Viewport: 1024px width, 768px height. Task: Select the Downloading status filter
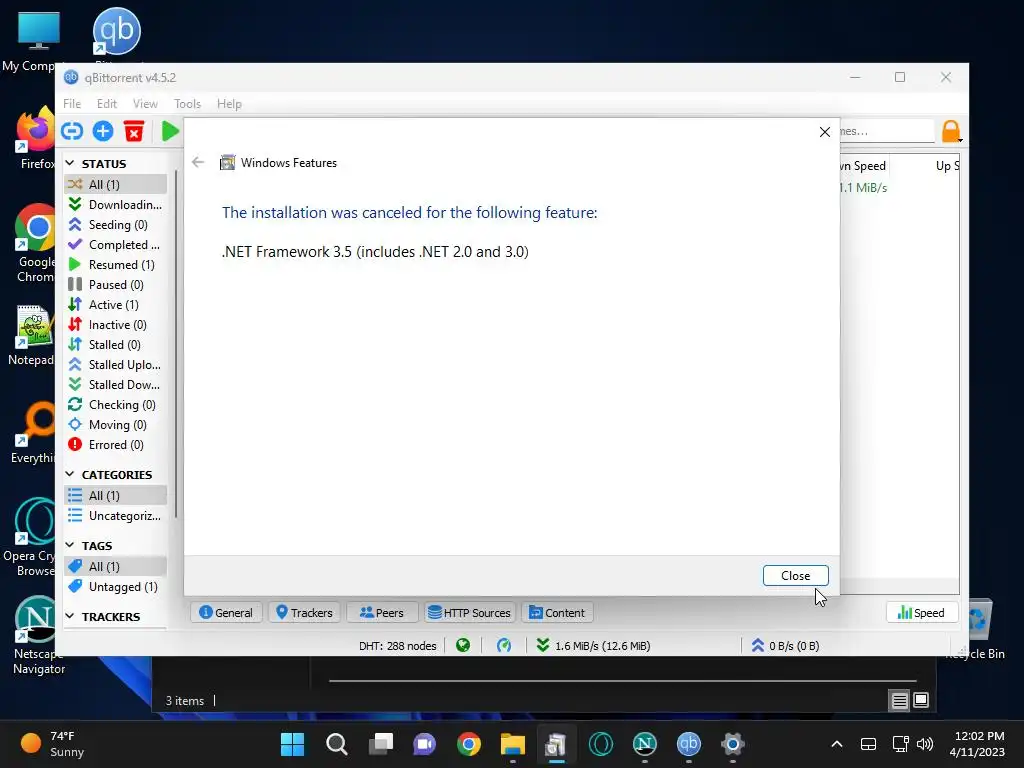pyautogui.click(x=116, y=204)
